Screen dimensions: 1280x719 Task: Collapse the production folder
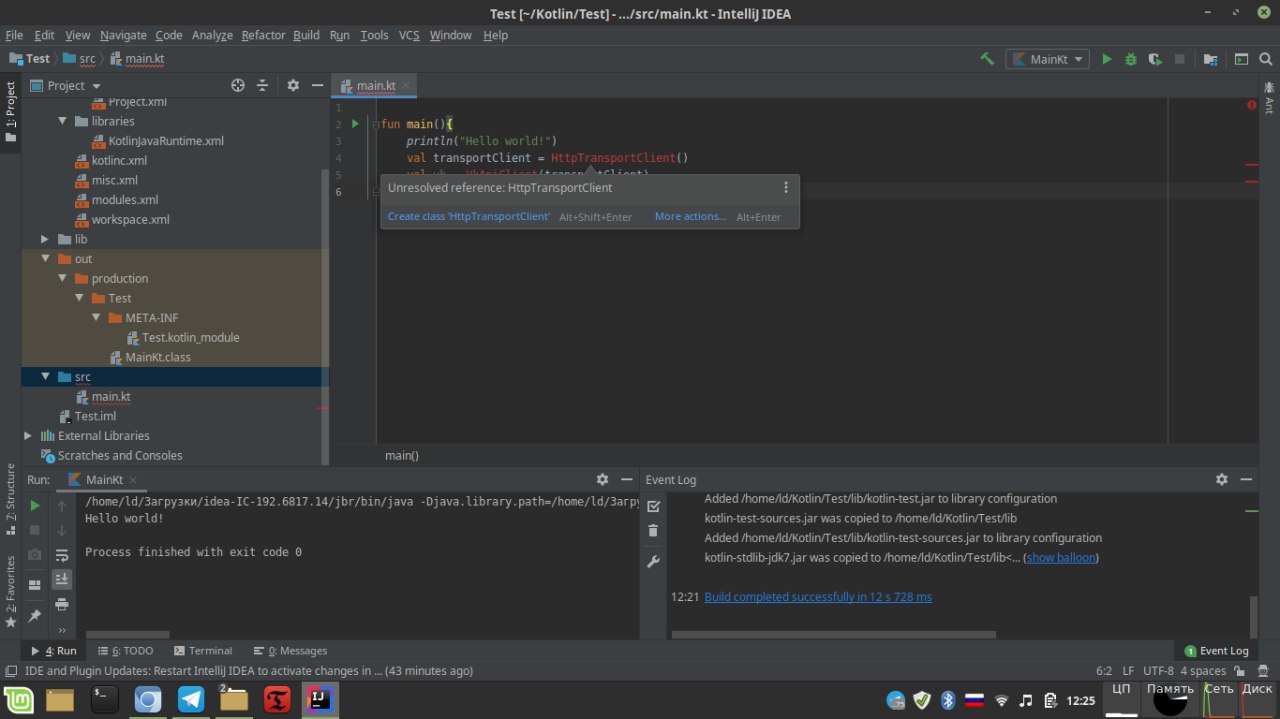(63, 279)
